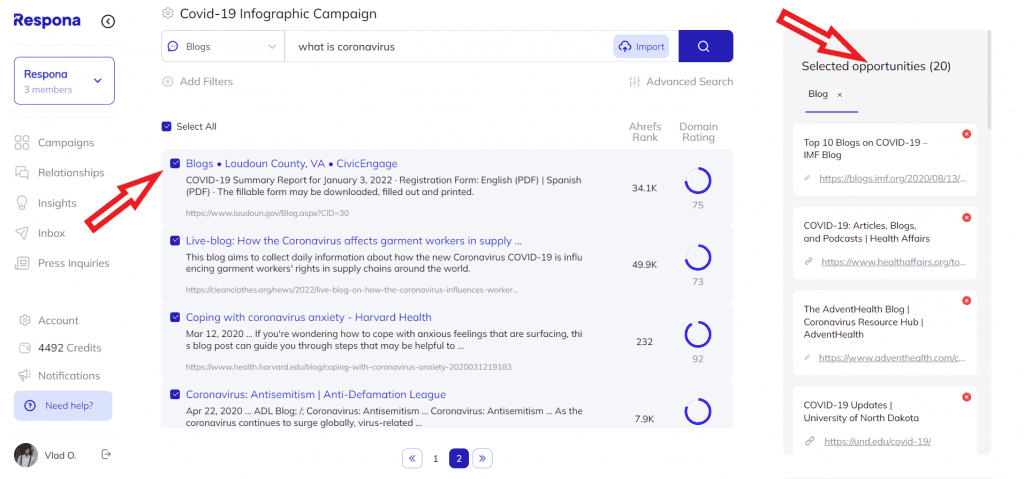Click the Press Inquiries newspaper icon

[x=22, y=263]
